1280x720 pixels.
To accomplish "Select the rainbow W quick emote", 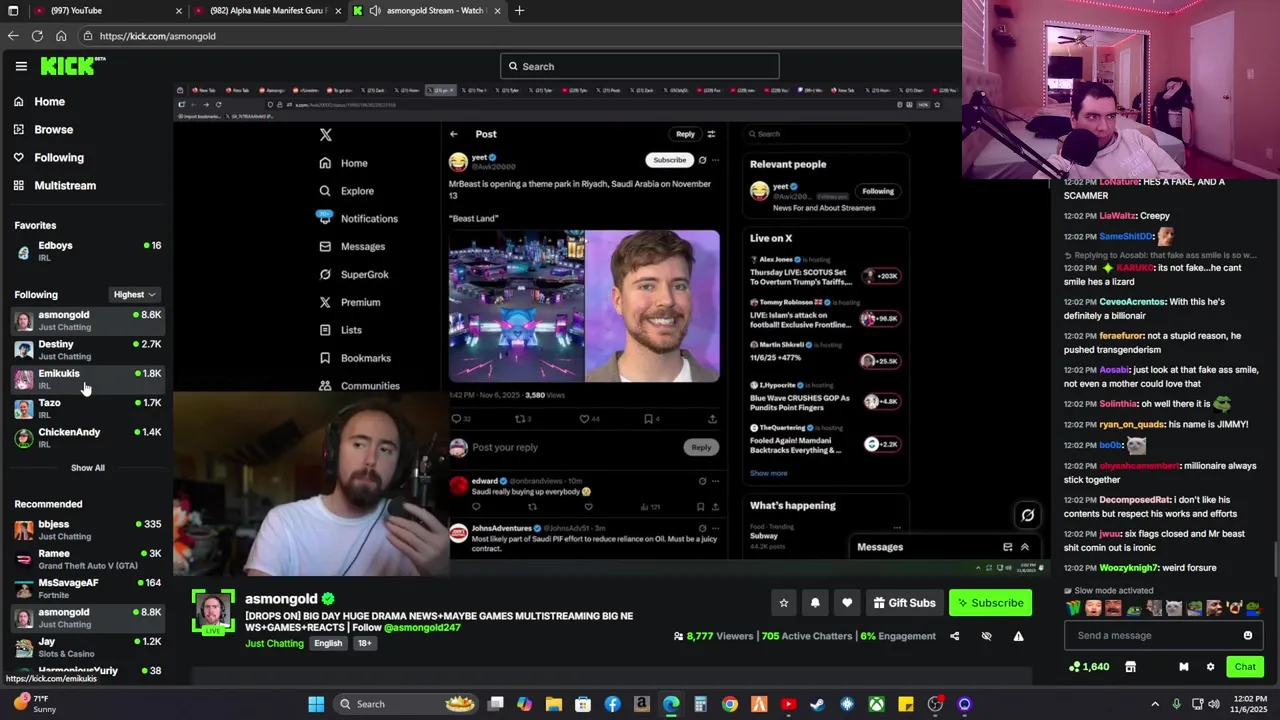I will point(1073,608).
